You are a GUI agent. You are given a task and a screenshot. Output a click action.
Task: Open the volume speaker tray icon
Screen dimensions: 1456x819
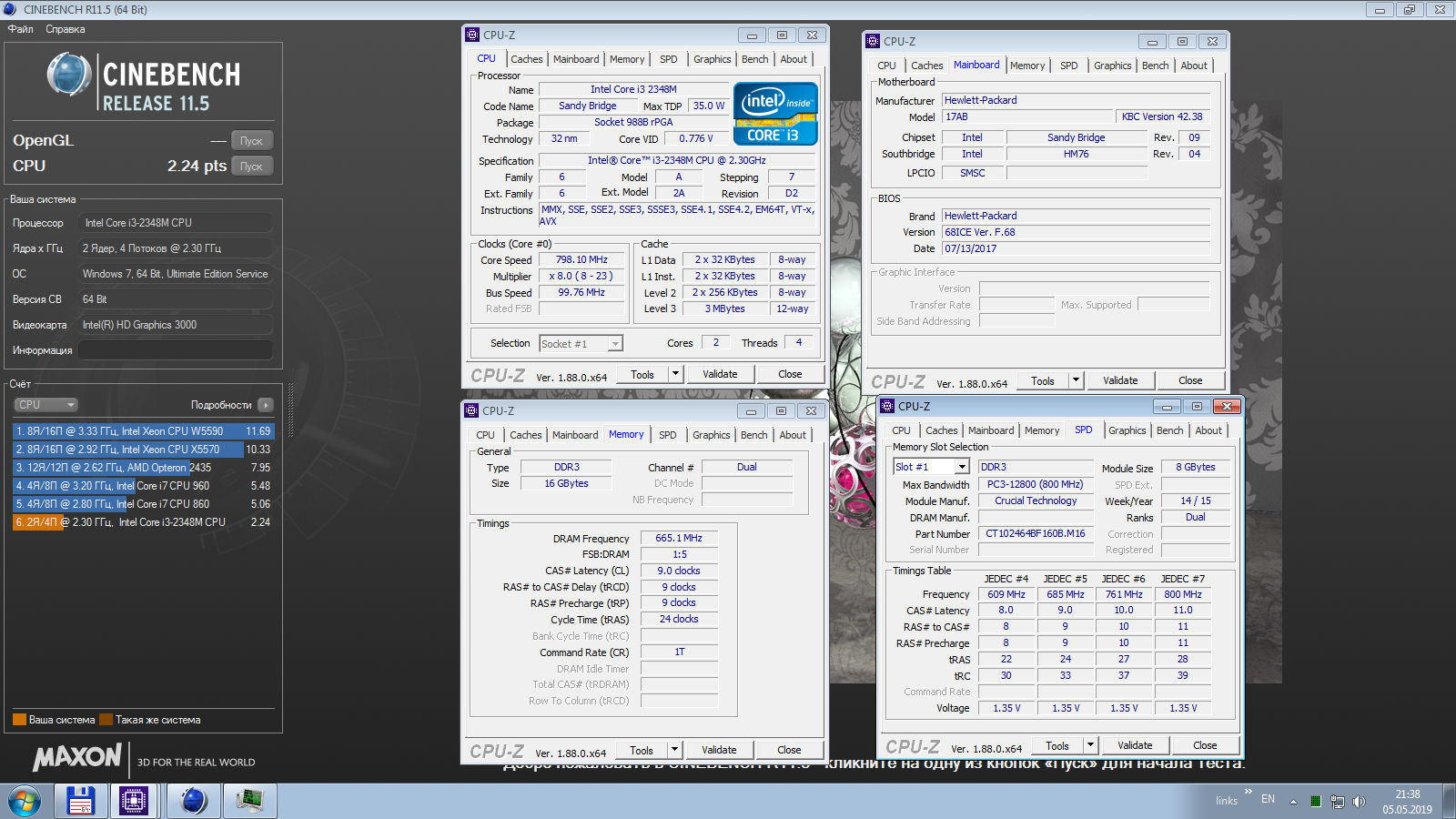(x=1359, y=802)
